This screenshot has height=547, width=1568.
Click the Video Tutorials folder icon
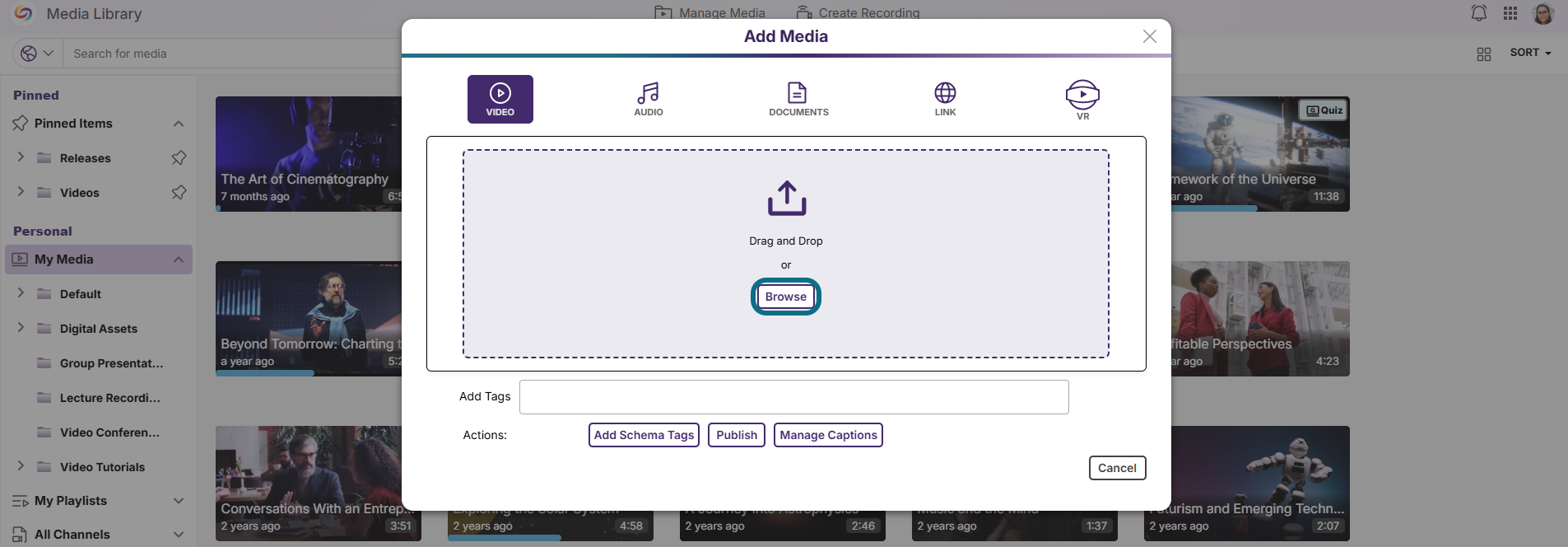pyautogui.click(x=44, y=466)
